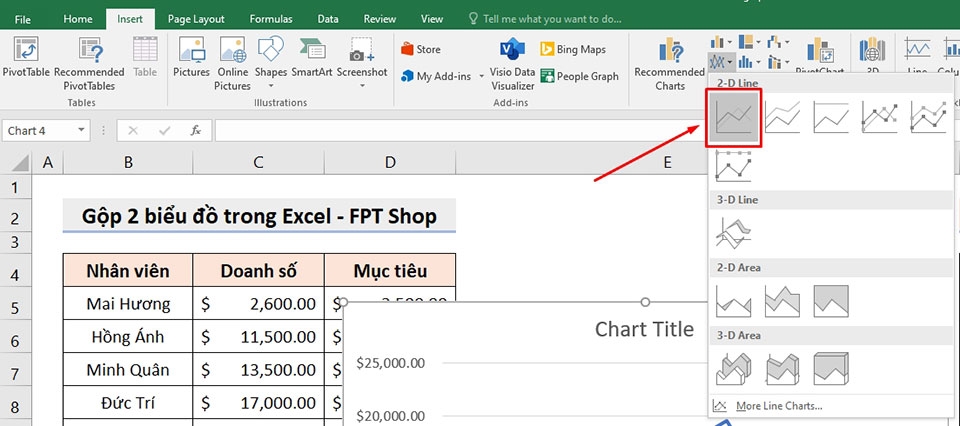960x426 pixels.
Task: Open the 3D Map tool
Action: coord(872,55)
